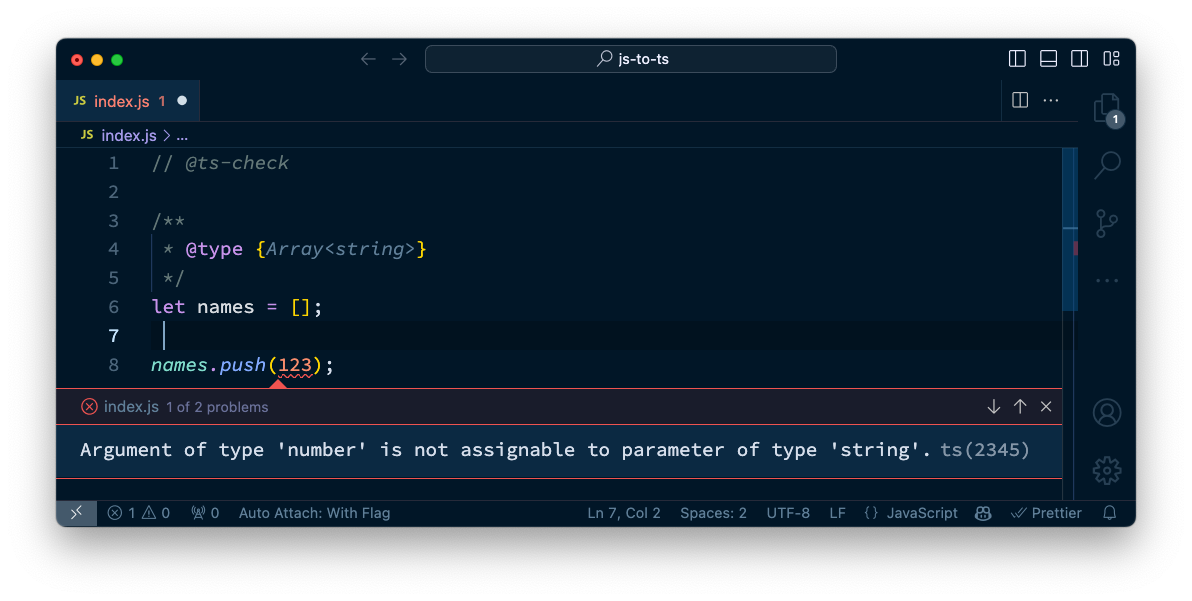Expand the breadcrumb ellipsis next to index.js
The height and width of the screenshot is (601, 1192).
[x=182, y=135]
